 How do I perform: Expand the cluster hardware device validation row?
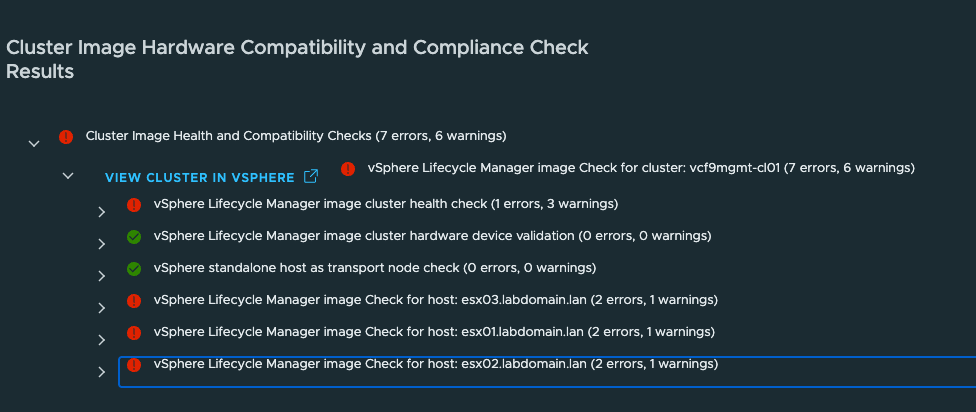click(x=101, y=244)
